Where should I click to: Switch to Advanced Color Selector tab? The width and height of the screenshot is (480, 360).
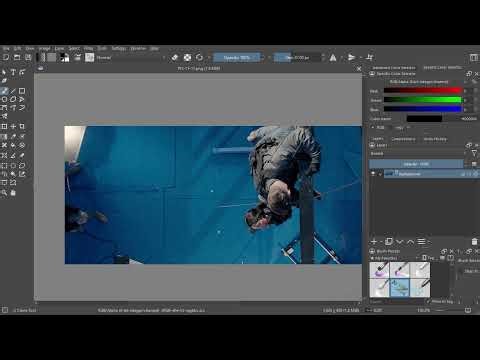coord(394,68)
